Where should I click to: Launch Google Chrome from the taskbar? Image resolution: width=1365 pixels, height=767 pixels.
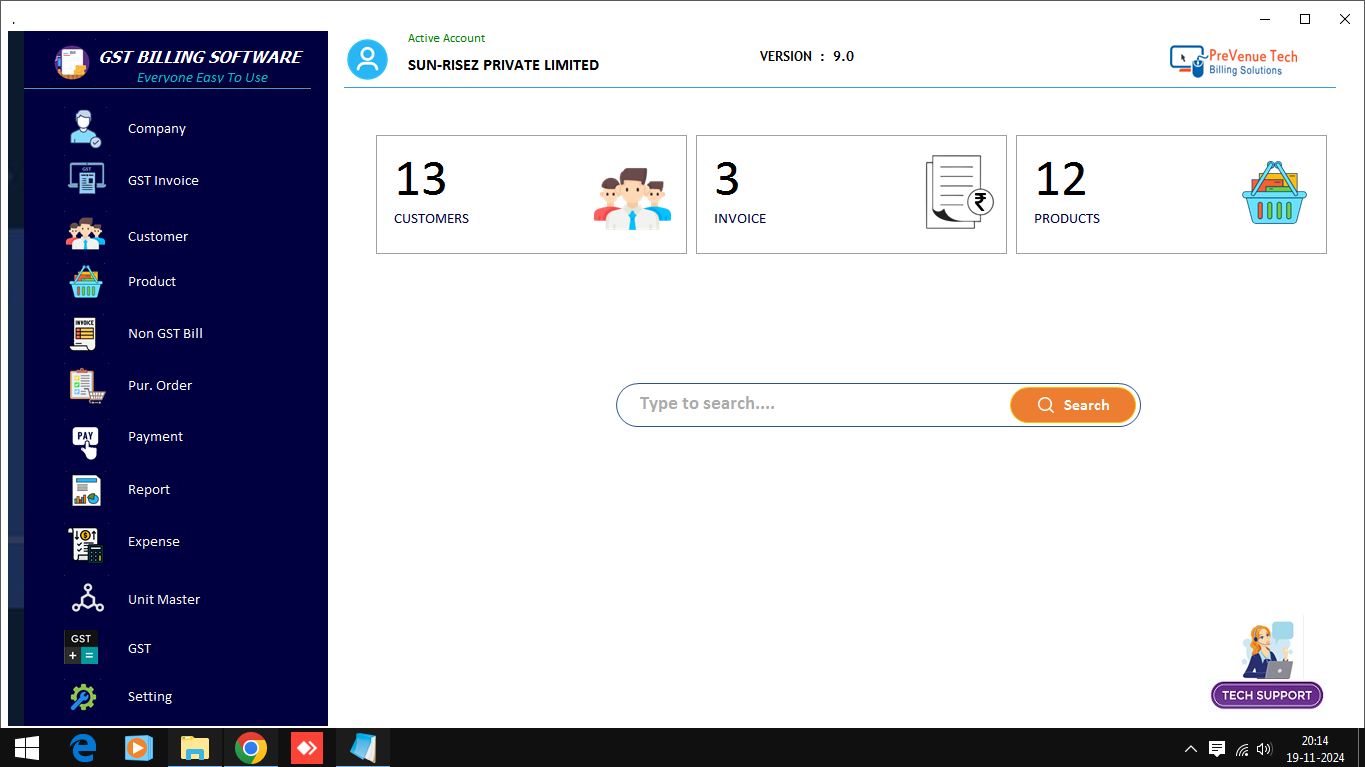click(x=251, y=748)
